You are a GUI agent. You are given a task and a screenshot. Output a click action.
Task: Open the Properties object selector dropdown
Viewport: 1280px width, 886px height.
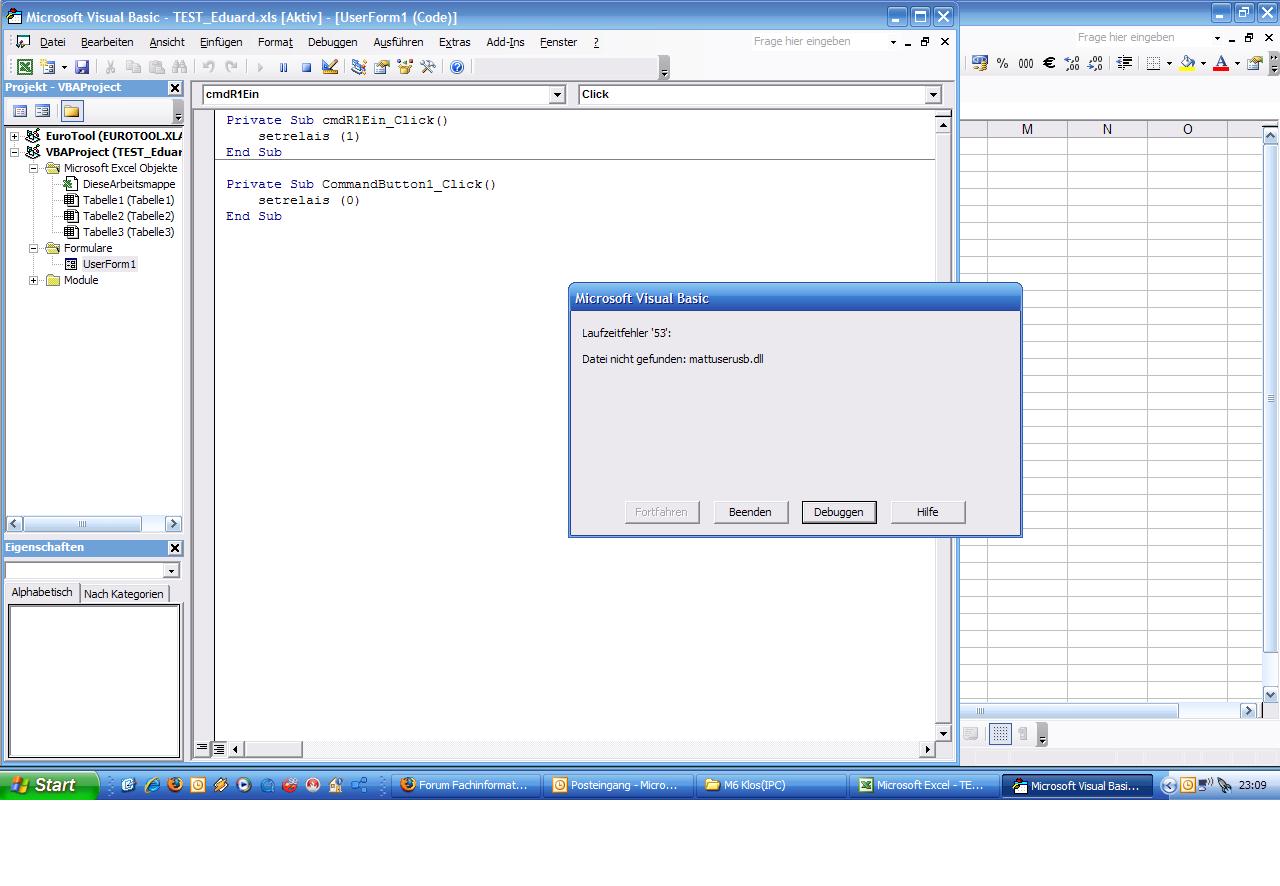[x=171, y=571]
